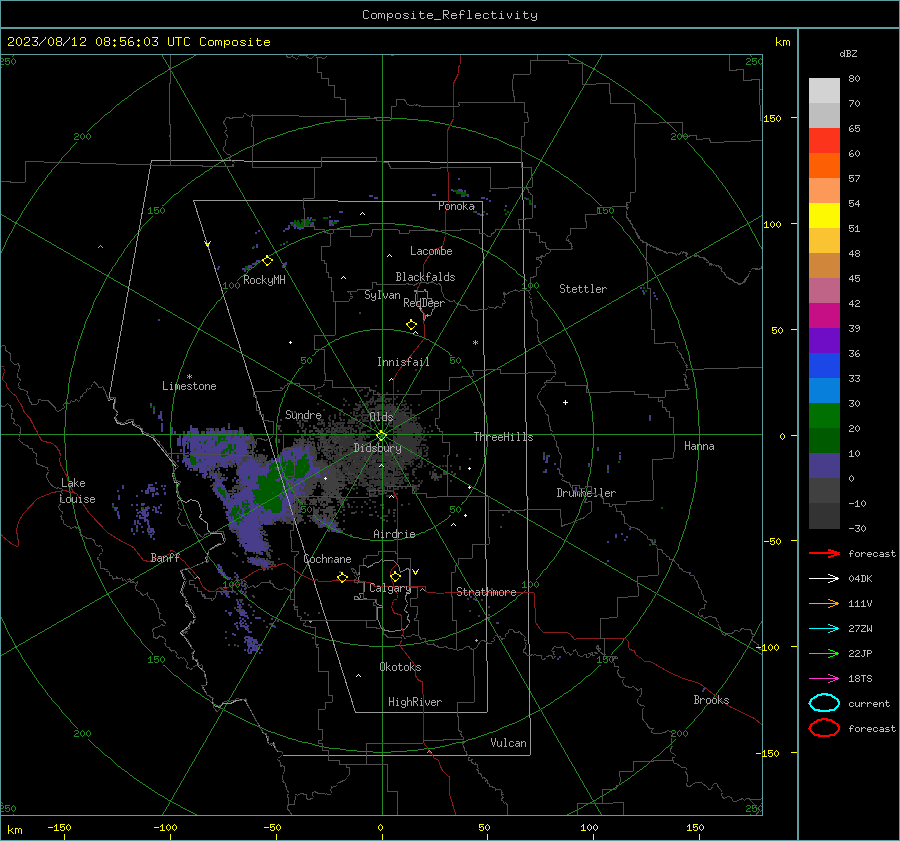Click the purple 36-39 dBZ swatch
The height and width of the screenshot is (841, 900).
tap(824, 340)
